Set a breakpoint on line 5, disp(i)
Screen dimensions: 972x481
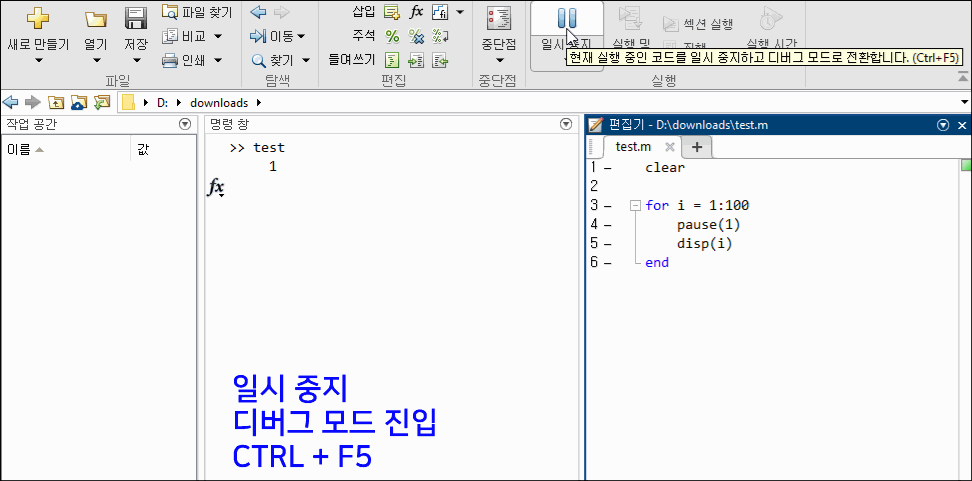pyautogui.click(x=608, y=244)
